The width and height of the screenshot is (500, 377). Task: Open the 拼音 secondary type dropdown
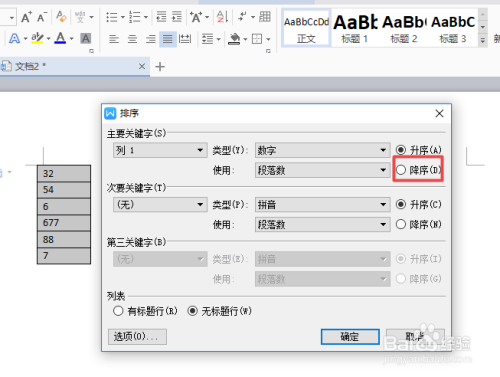(x=323, y=204)
